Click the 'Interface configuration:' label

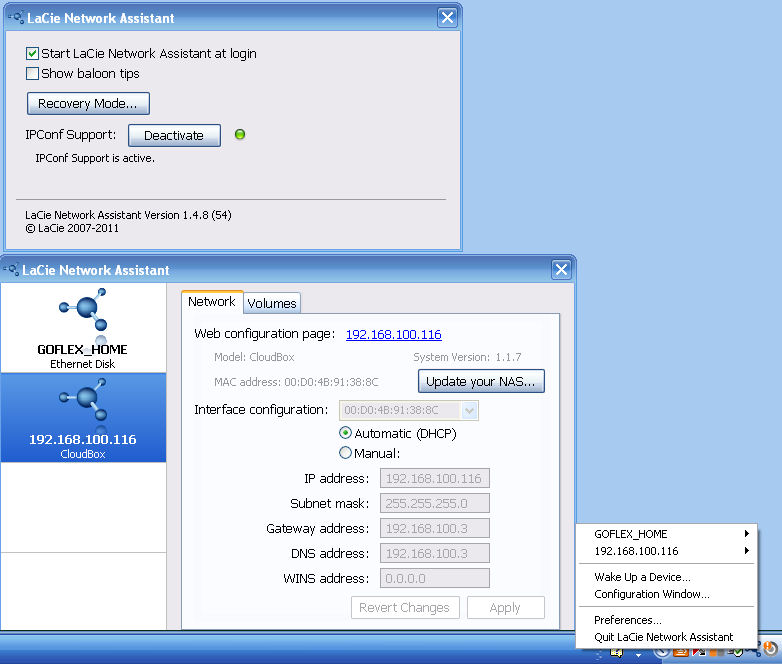[x=261, y=410]
